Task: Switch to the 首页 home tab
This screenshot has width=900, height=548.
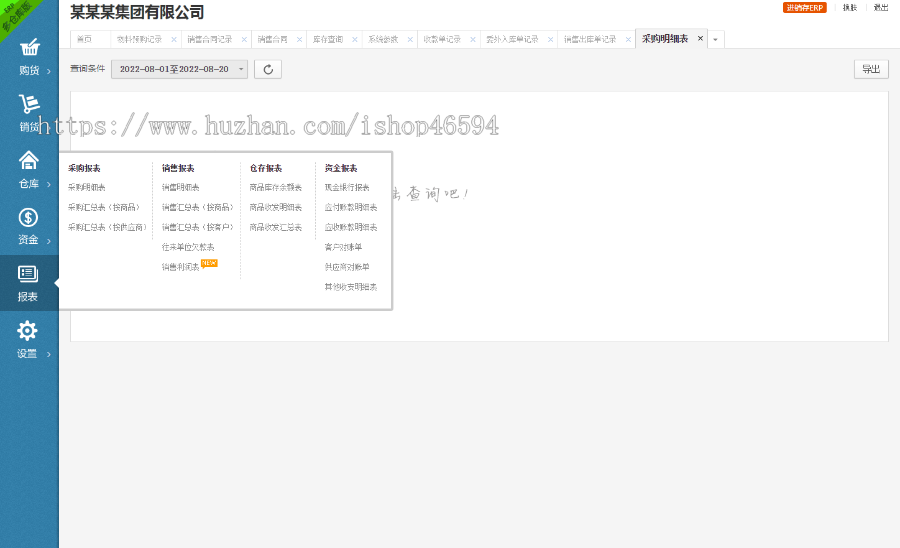Action: pos(84,40)
